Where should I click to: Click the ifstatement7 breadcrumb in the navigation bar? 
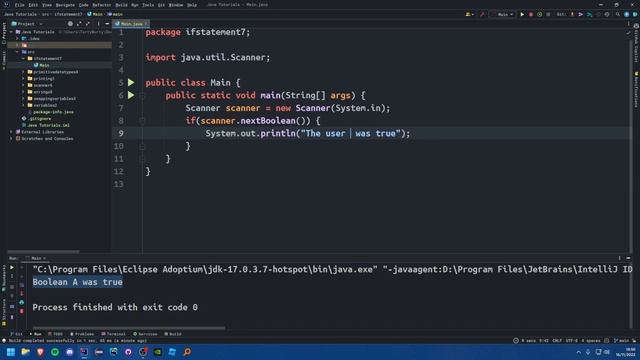[x=68, y=14]
